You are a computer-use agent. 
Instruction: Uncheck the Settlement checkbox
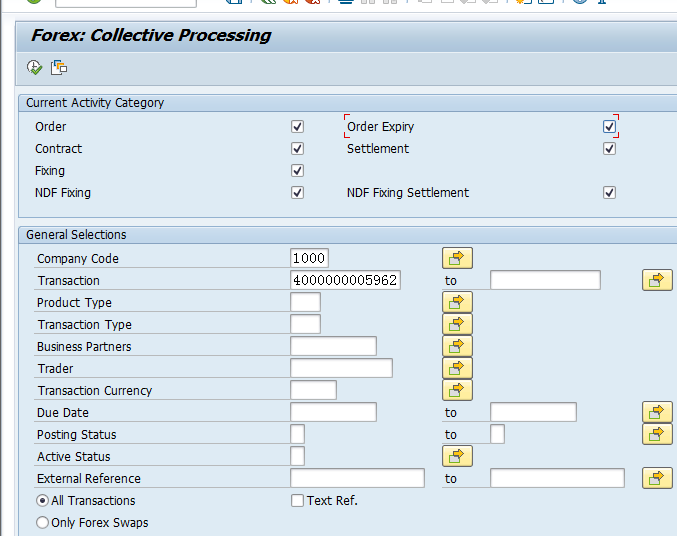(609, 149)
